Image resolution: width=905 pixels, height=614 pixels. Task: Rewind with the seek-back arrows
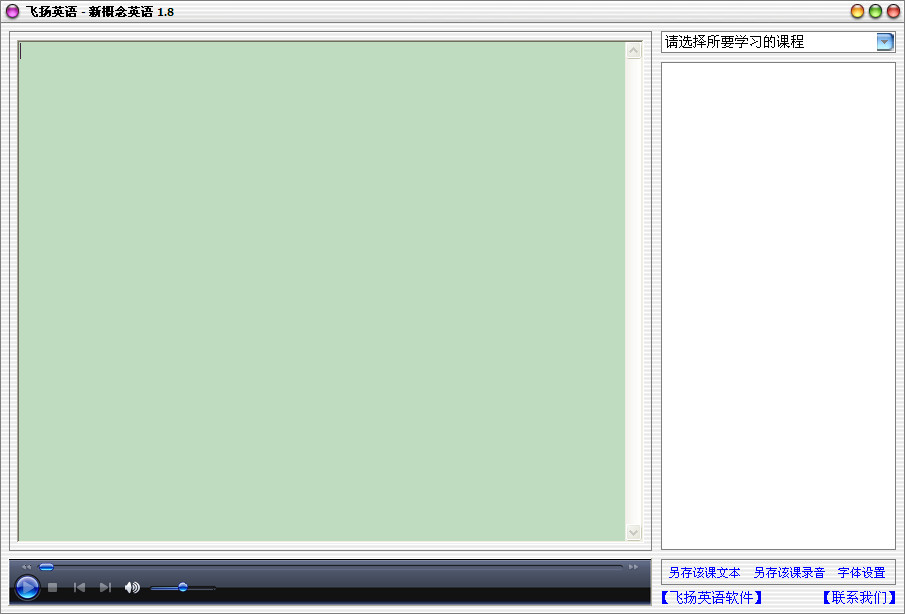coord(27,567)
